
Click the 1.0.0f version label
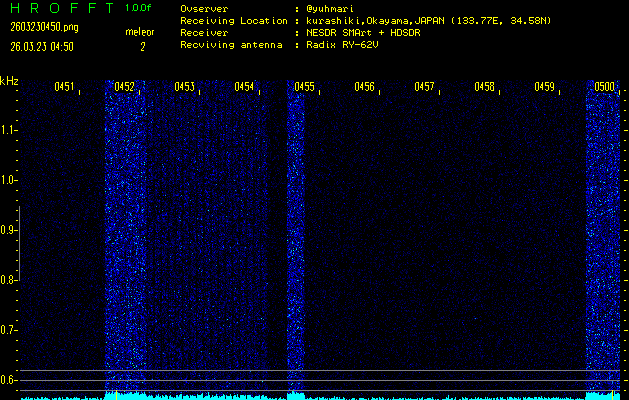point(139,8)
